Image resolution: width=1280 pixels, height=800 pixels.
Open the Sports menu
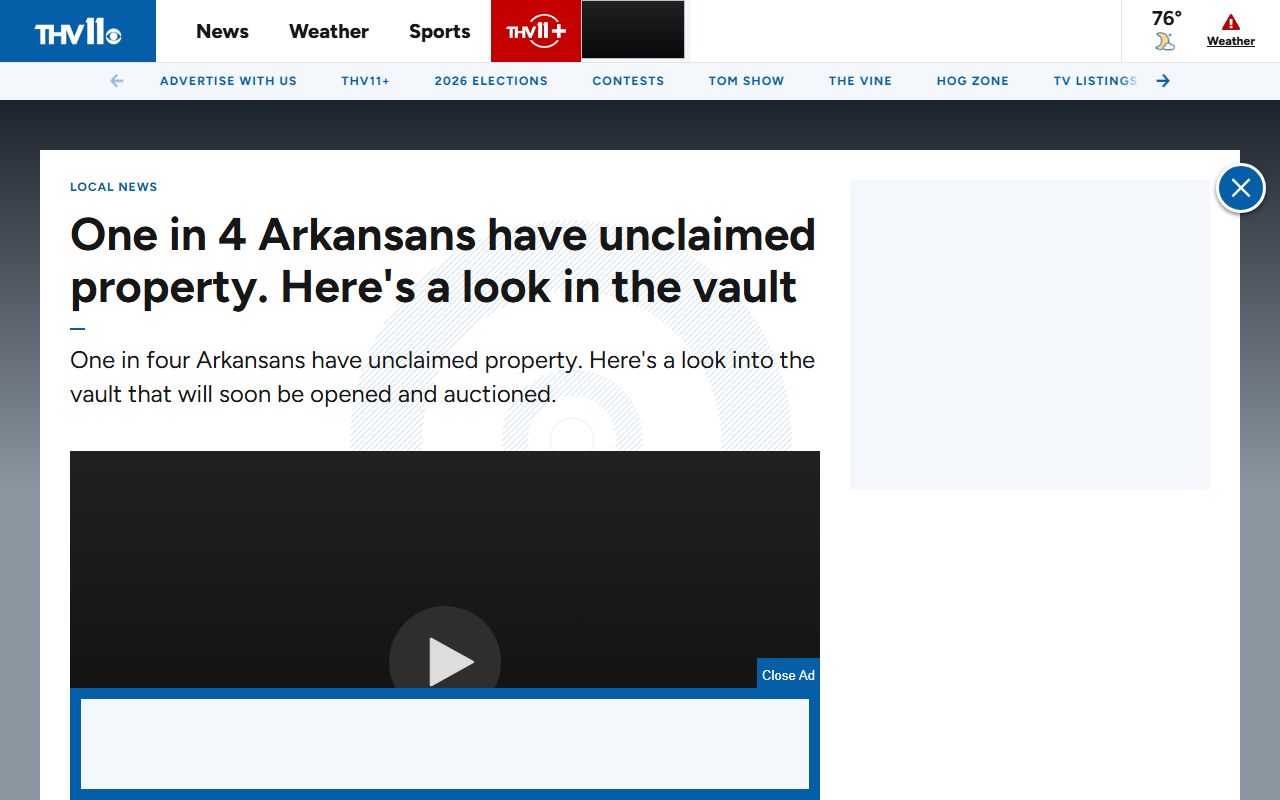click(x=439, y=31)
